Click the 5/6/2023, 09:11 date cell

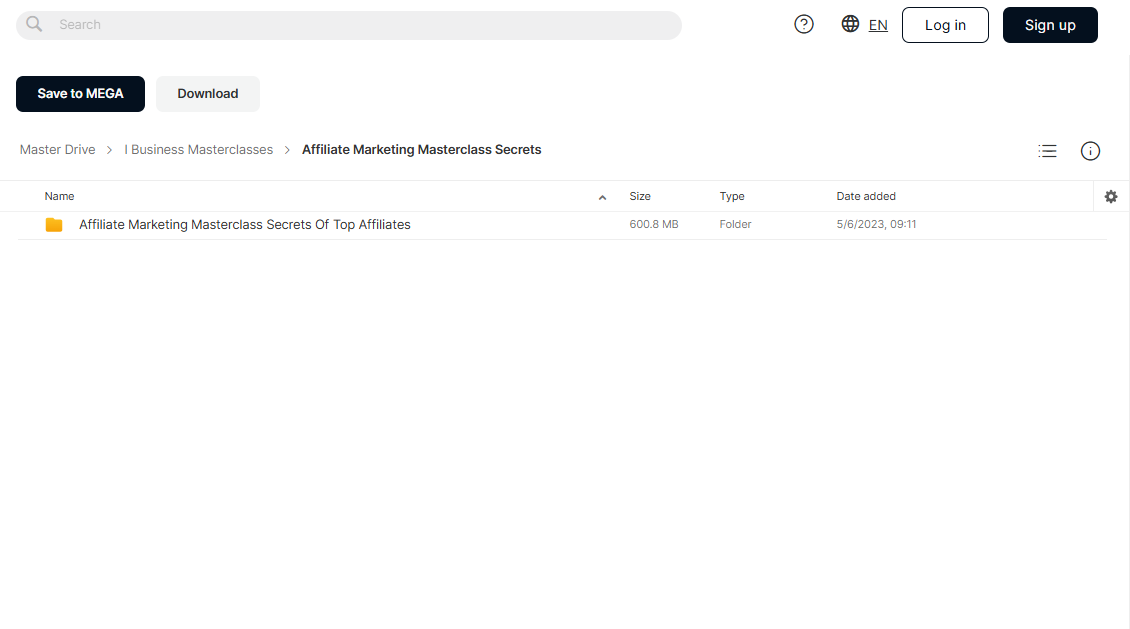[x=876, y=224]
